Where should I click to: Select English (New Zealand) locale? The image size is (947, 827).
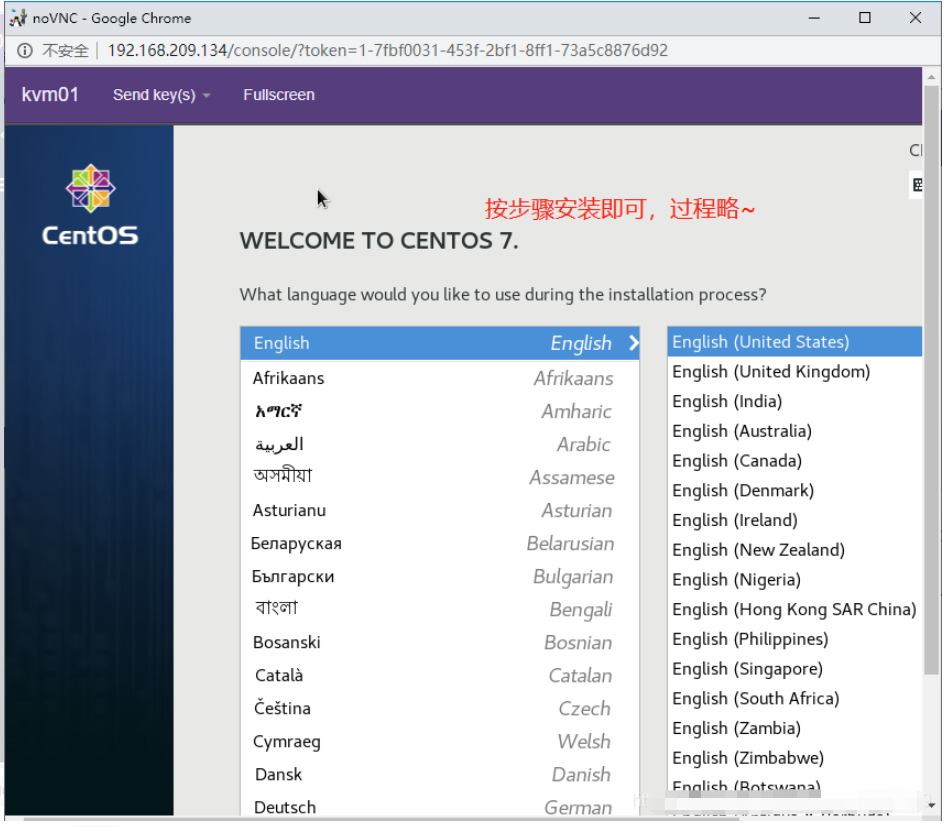pyautogui.click(x=795, y=550)
